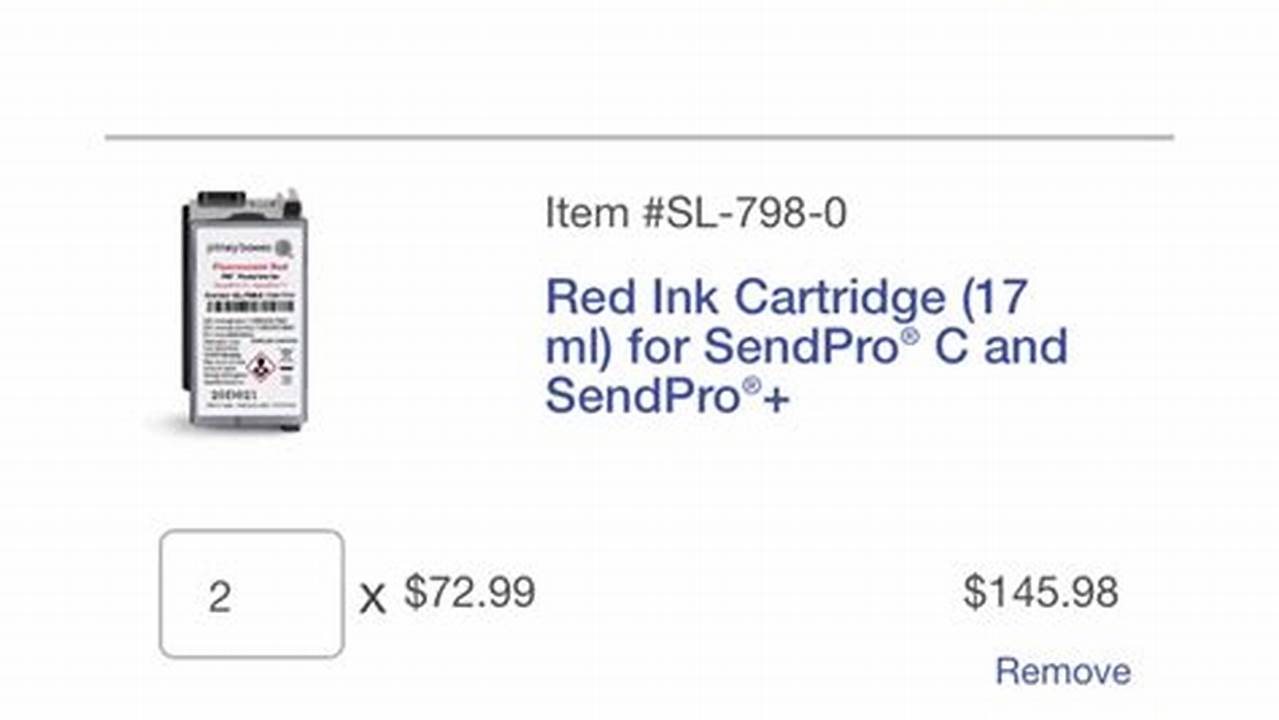Click the Fluorescent Red label on the cartridge
This screenshot has width=1279, height=720.
[250, 265]
